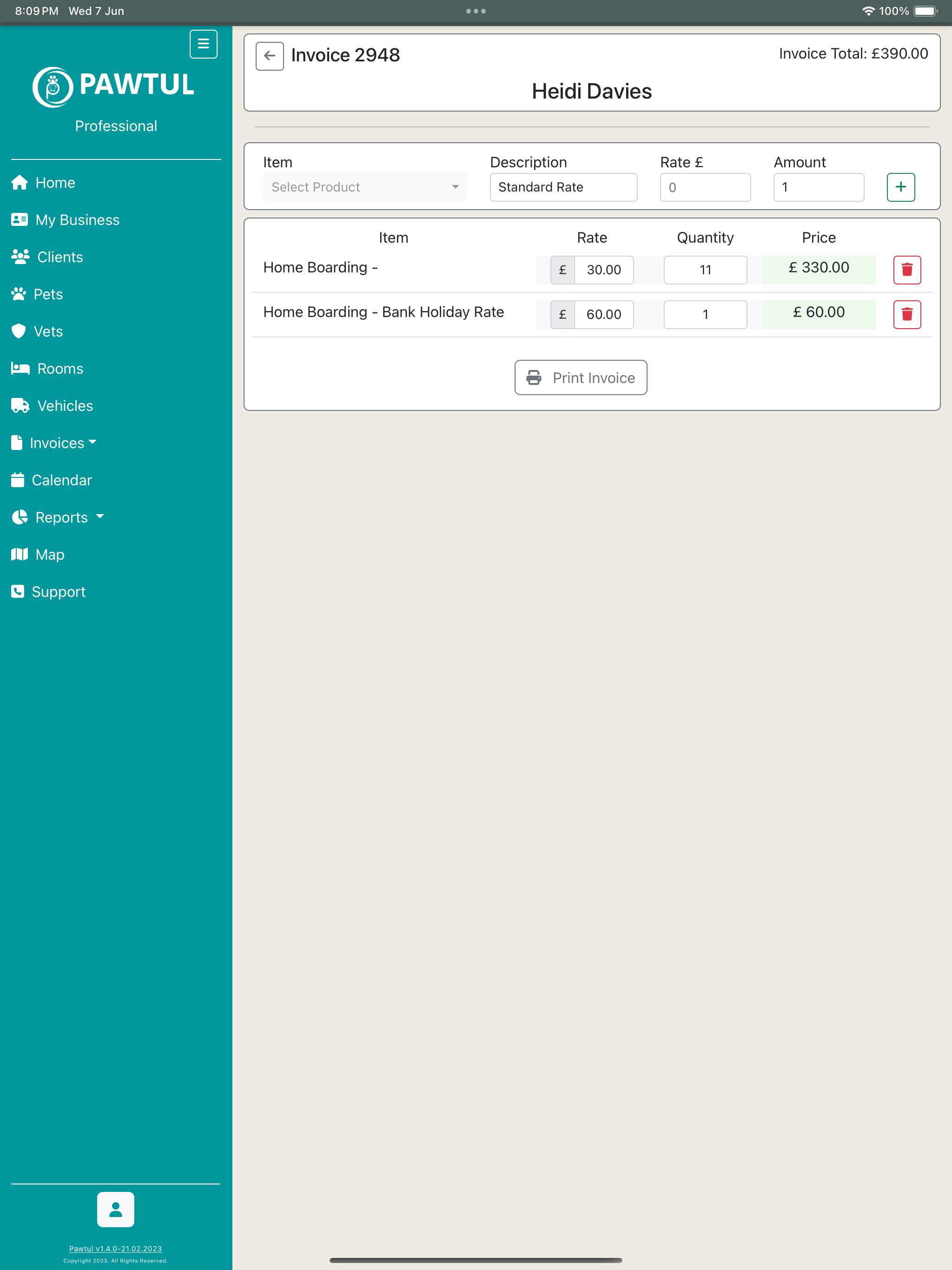Click the Description field with Standard Rate
The width and height of the screenshot is (952, 1270).
563,187
